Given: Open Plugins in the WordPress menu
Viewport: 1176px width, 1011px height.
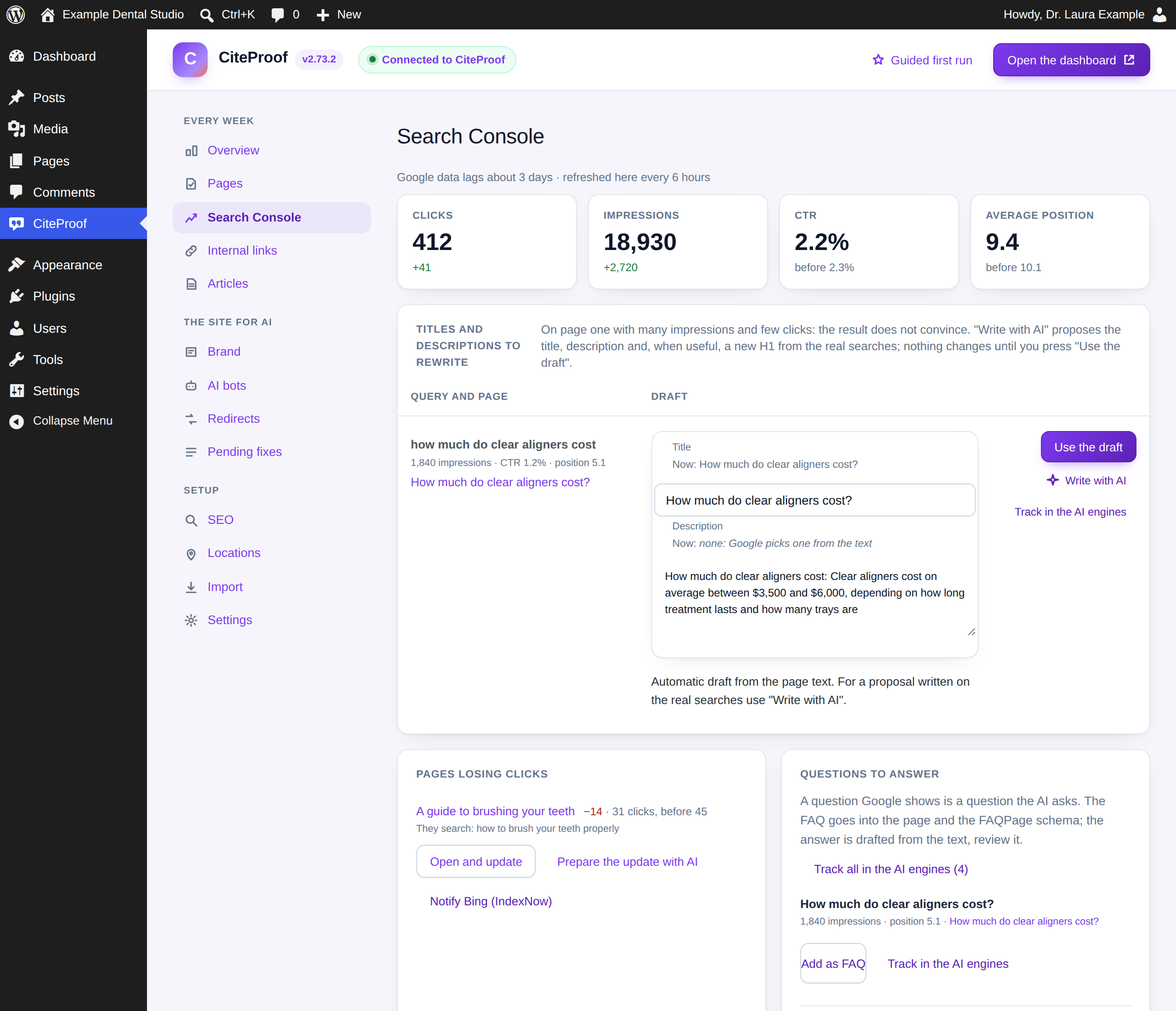Looking at the screenshot, I should [x=73, y=296].
